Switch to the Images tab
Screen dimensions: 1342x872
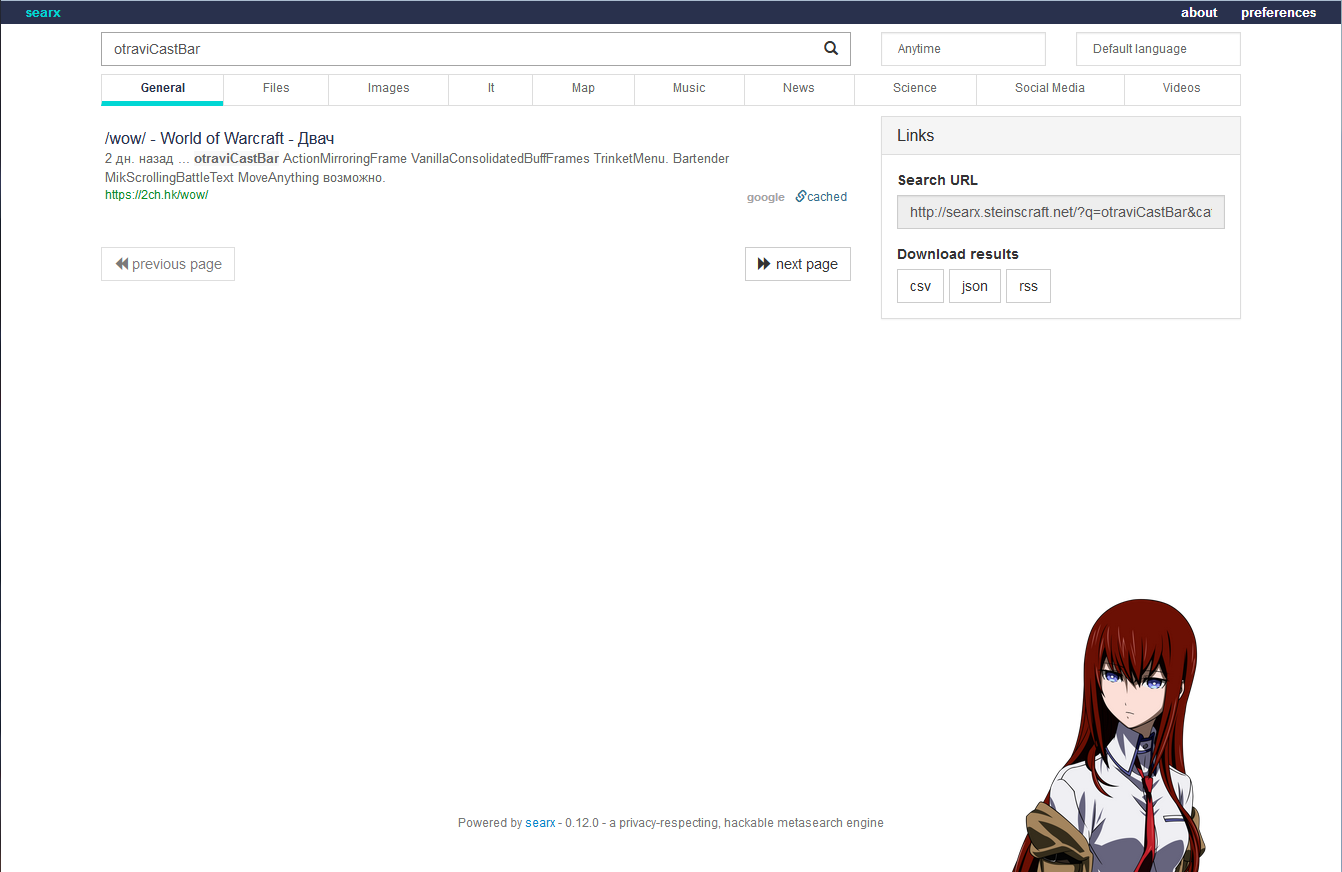388,89
